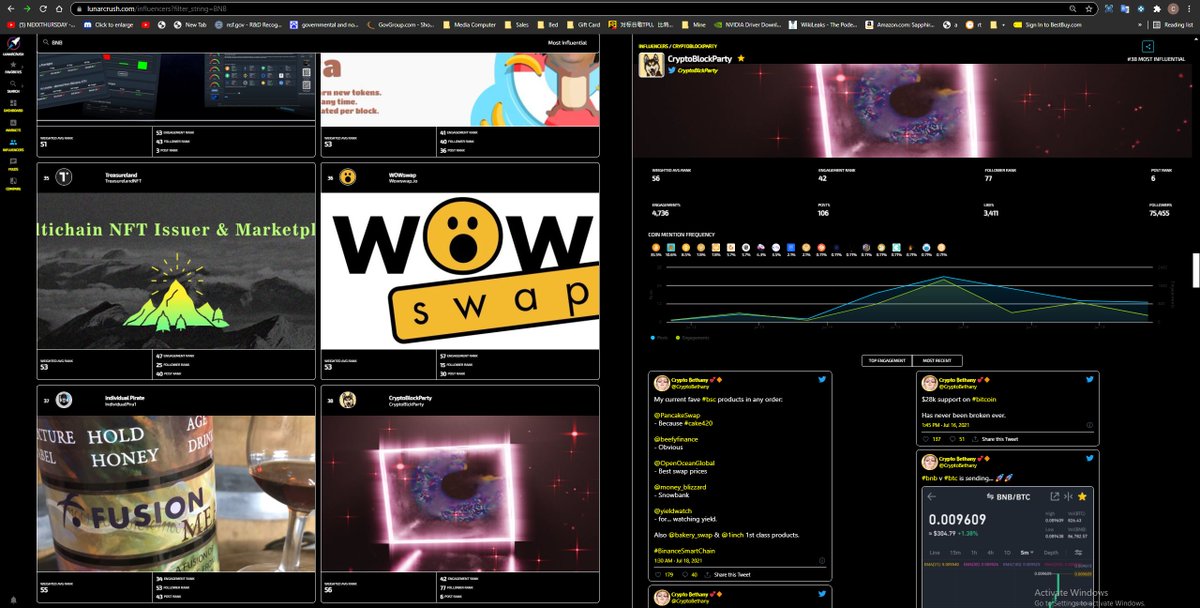The height and width of the screenshot is (608, 1200).
Task: Open Feeds in the left sidebar
Action: pos(13,165)
